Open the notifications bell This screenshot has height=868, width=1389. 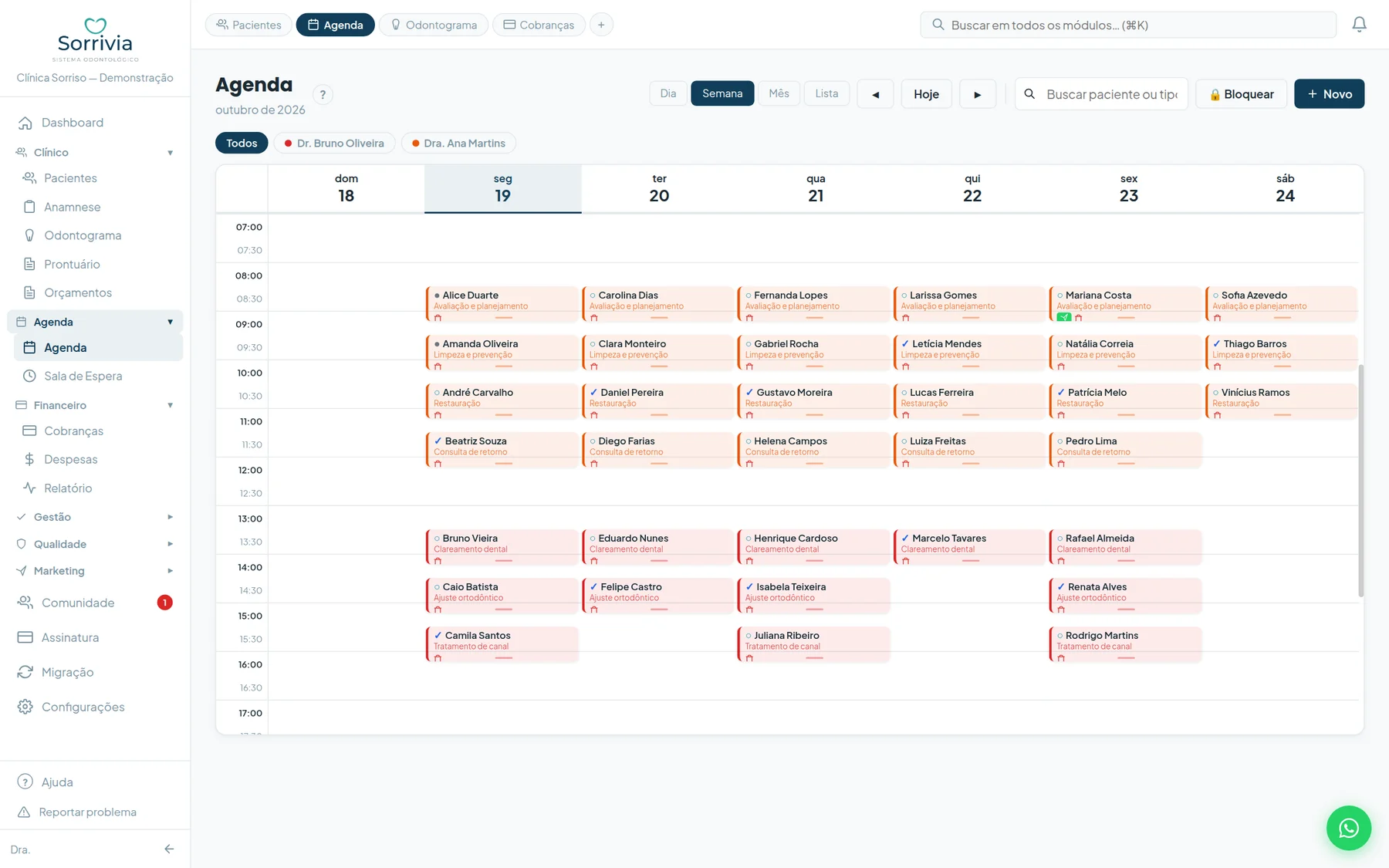pyautogui.click(x=1359, y=25)
